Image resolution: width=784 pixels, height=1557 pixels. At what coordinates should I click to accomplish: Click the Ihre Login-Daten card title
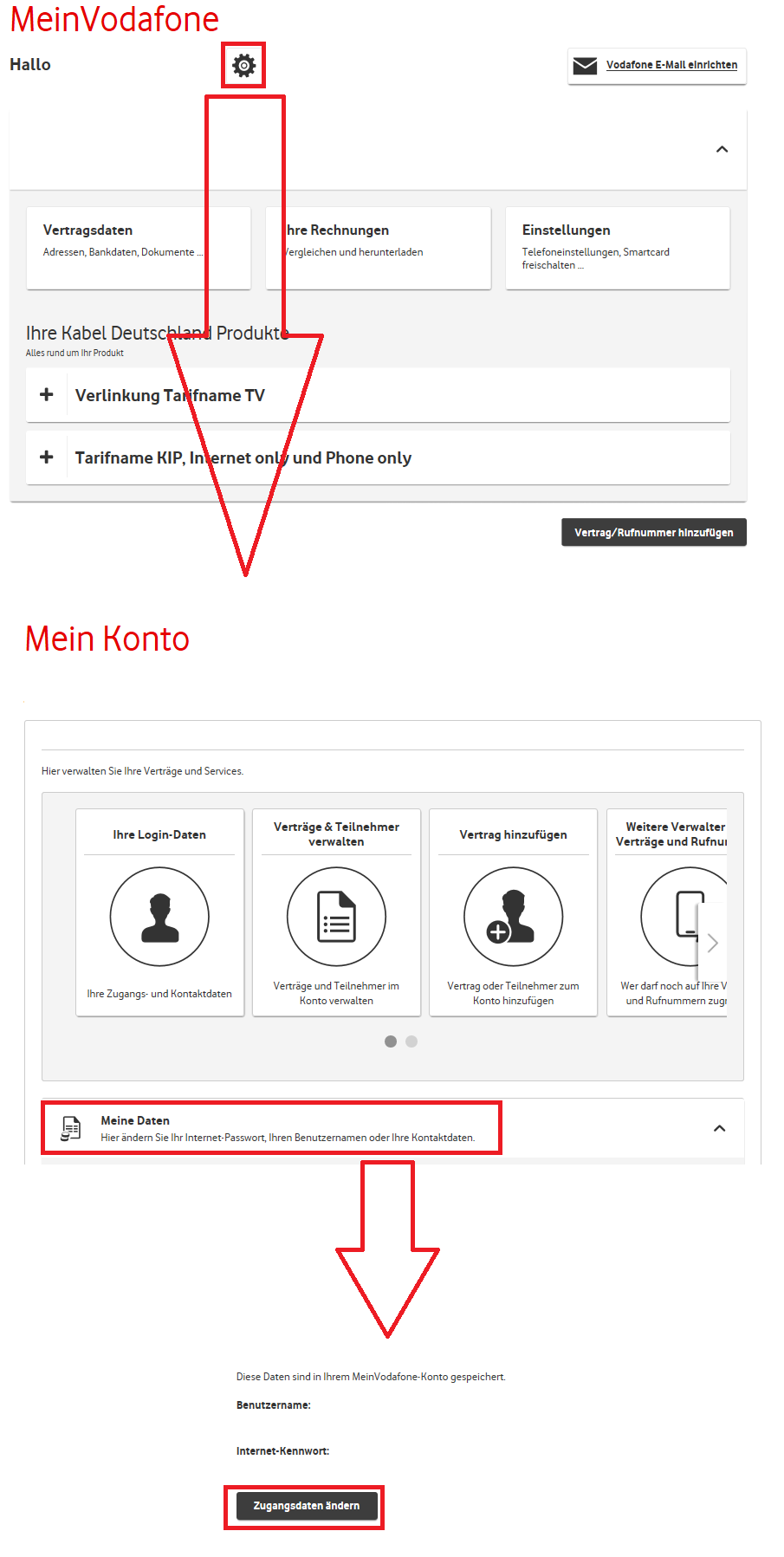point(159,834)
